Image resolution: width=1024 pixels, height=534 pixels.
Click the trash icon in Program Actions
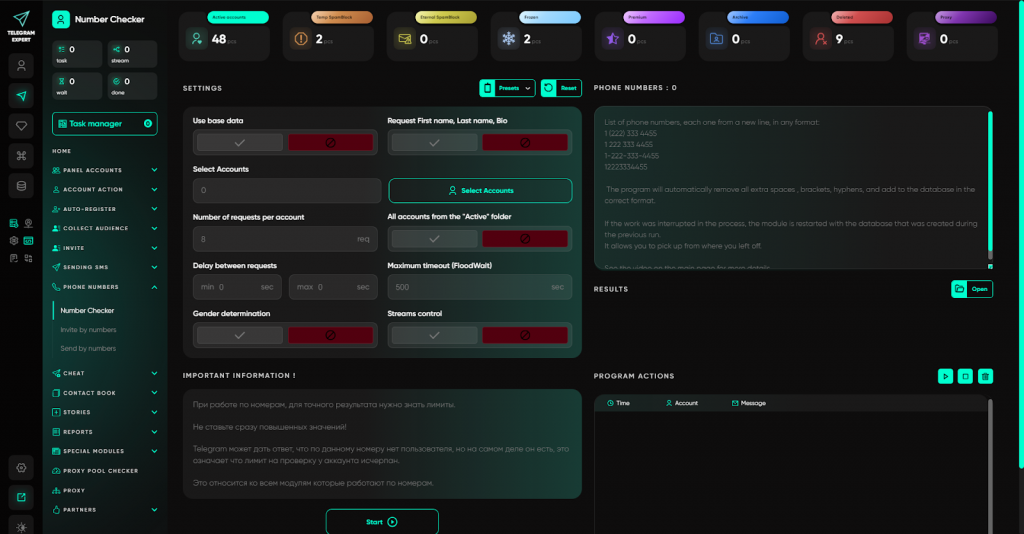pos(986,376)
